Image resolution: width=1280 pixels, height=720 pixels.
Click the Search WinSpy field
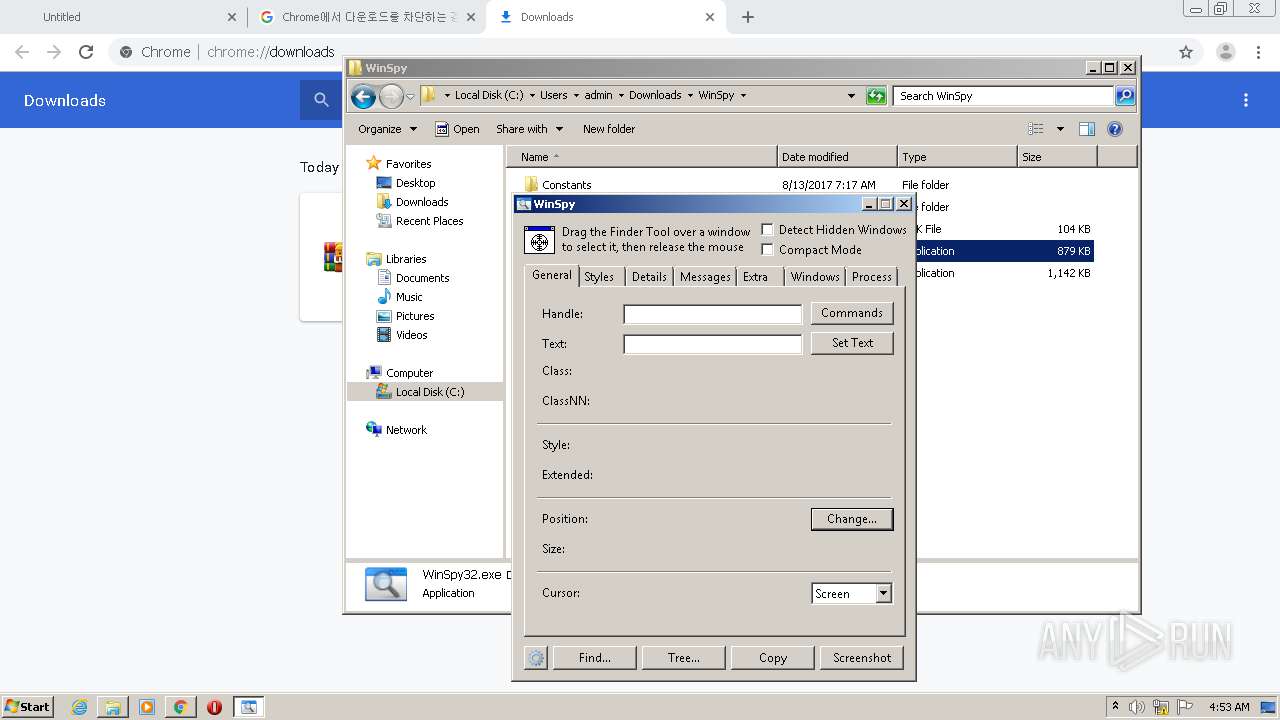pos(1003,96)
